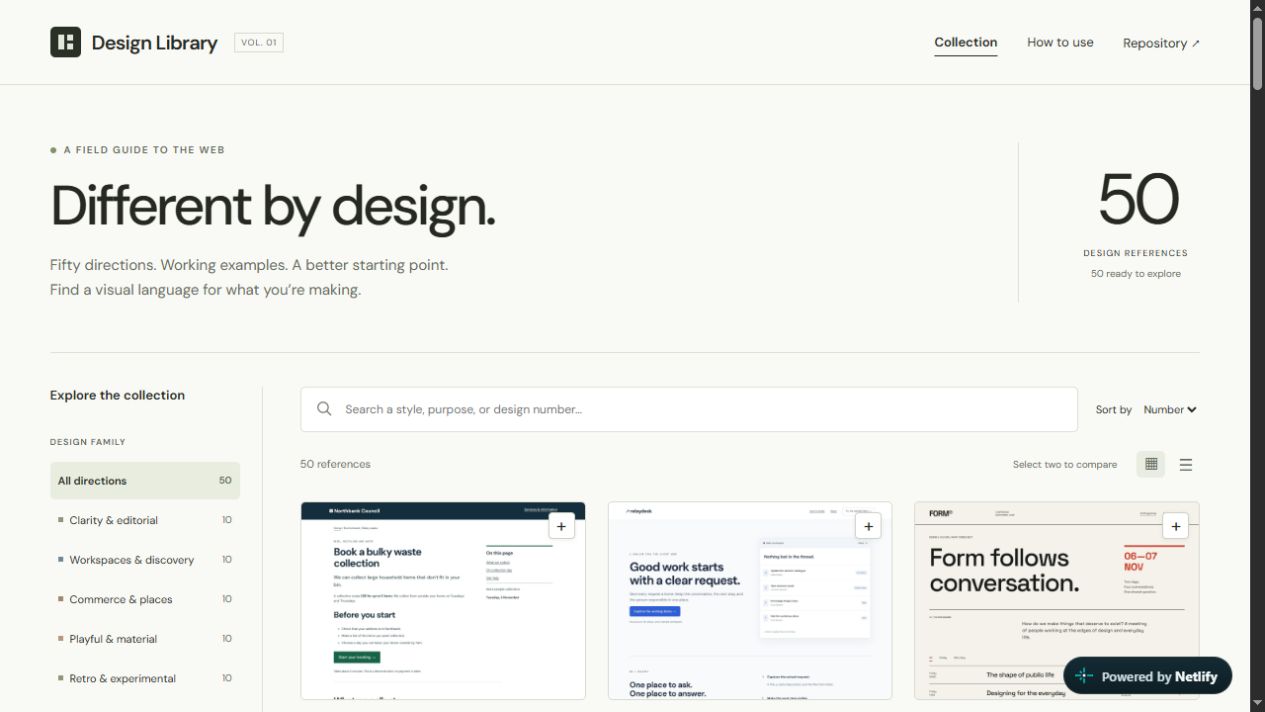The image size is (1265, 712).
Task: Add Northbank Council card to compare
Action: click(561, 526)
